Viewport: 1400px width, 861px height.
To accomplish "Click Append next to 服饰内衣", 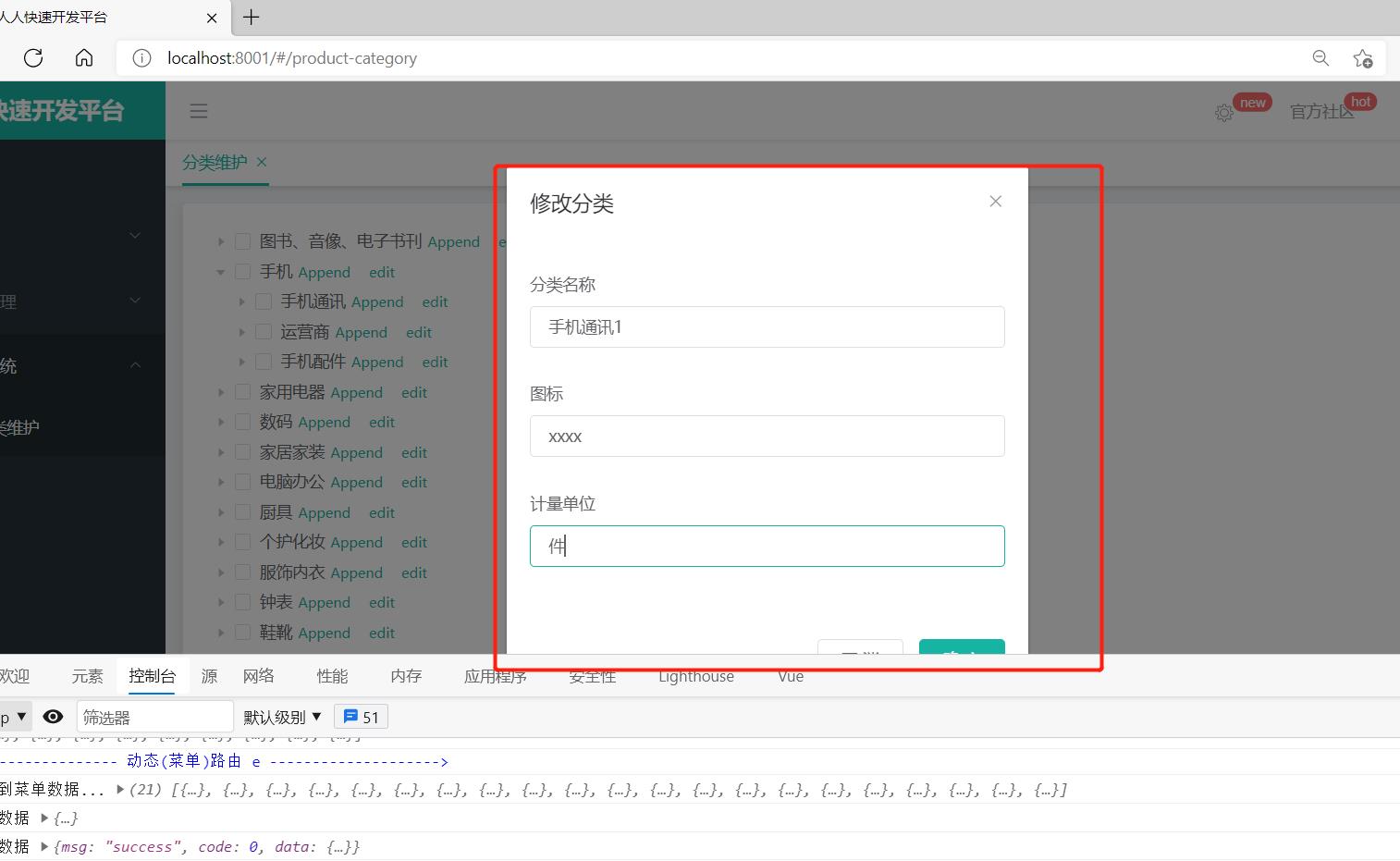I will click(x=356, y=572).
